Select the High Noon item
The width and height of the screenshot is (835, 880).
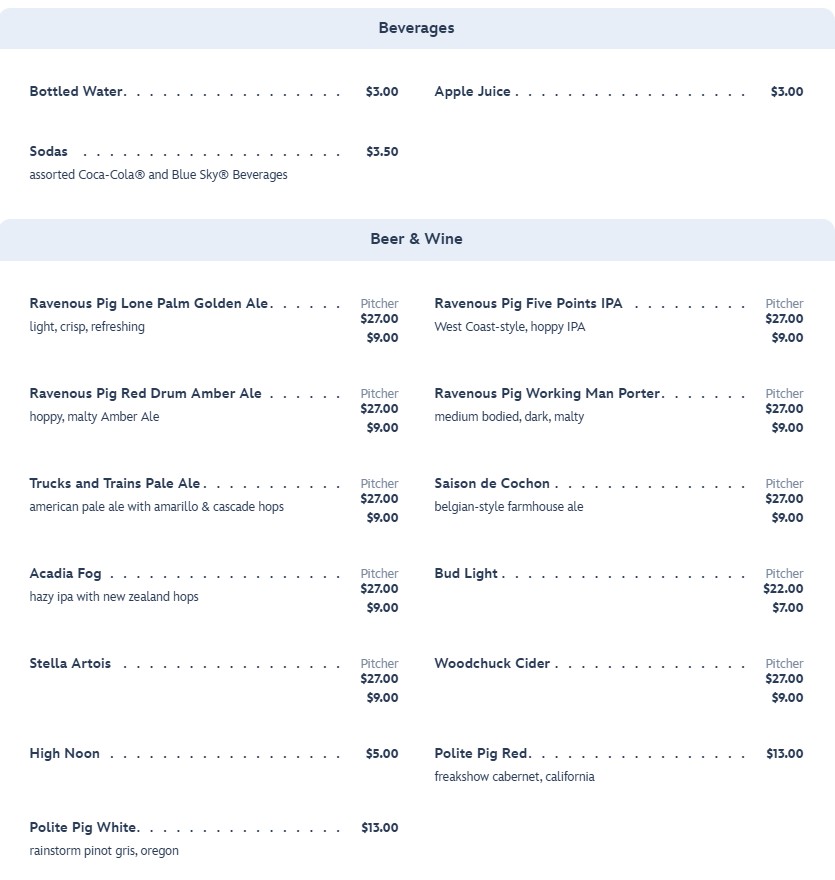pos(65,754)
